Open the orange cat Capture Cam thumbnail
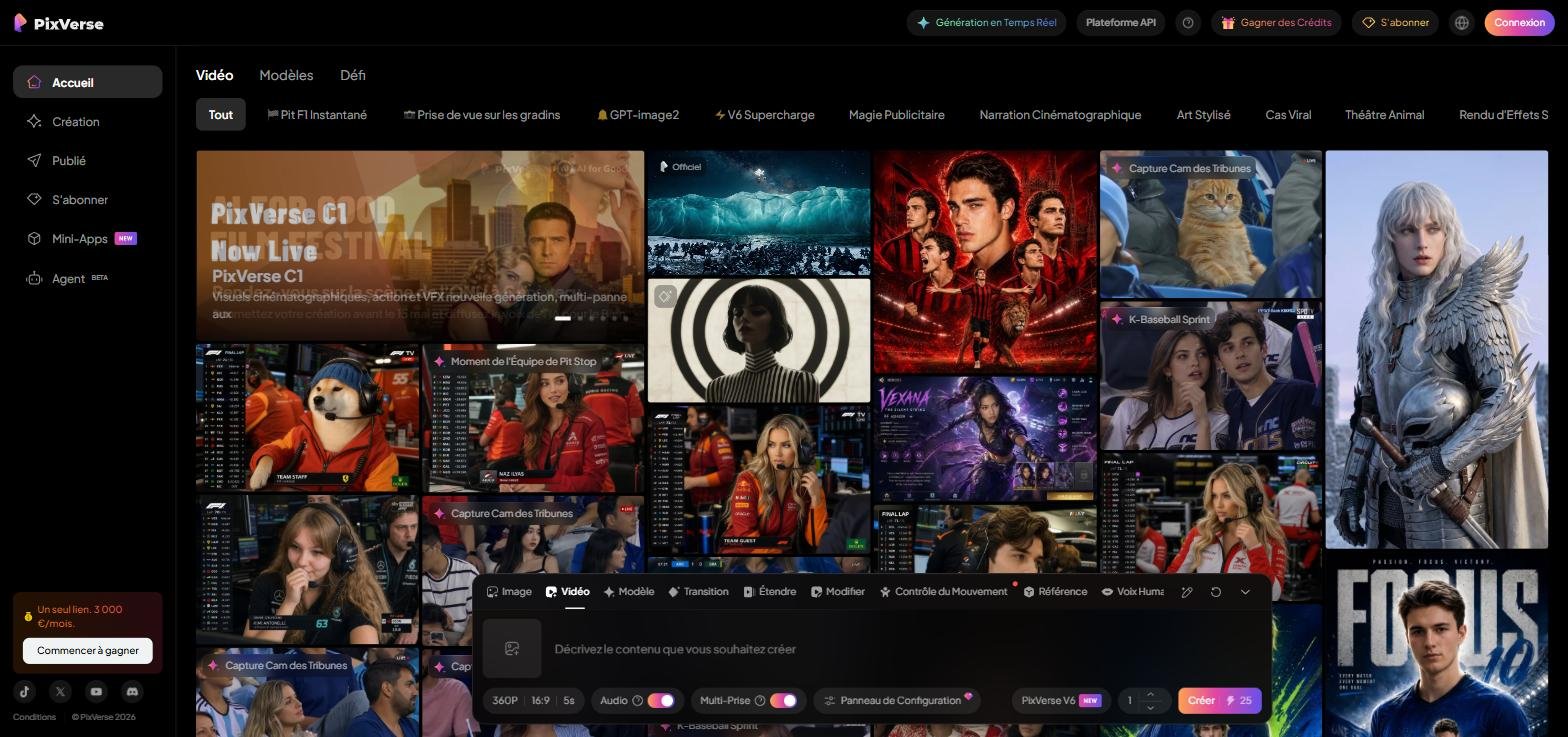 [x=1211, y=224]
